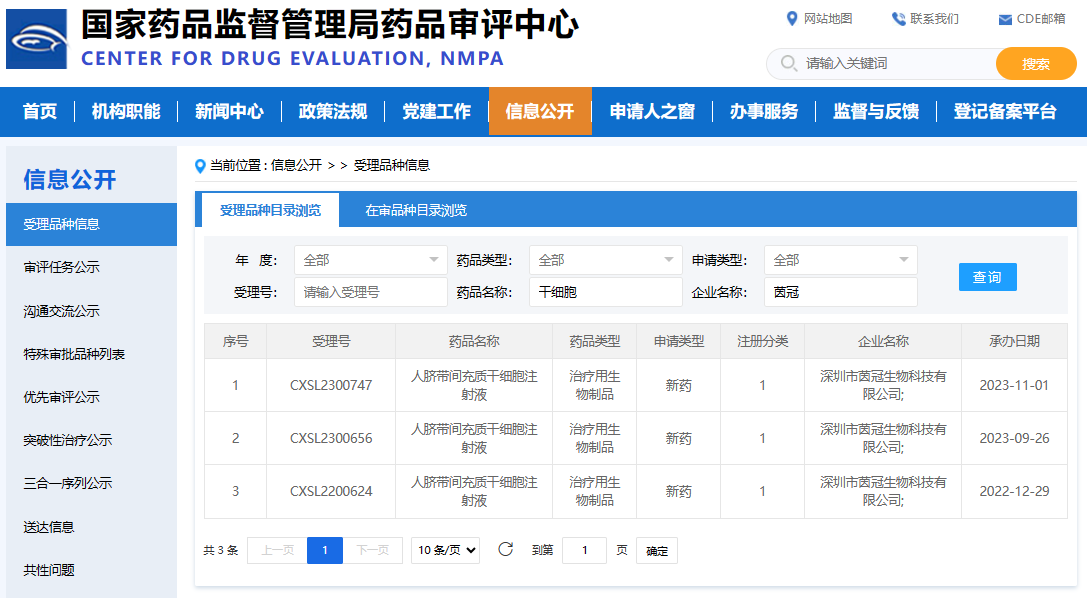The image size is (1087, 598).
Task: Click the breadcrumb location pin icon
Action: tap(200, 166)
